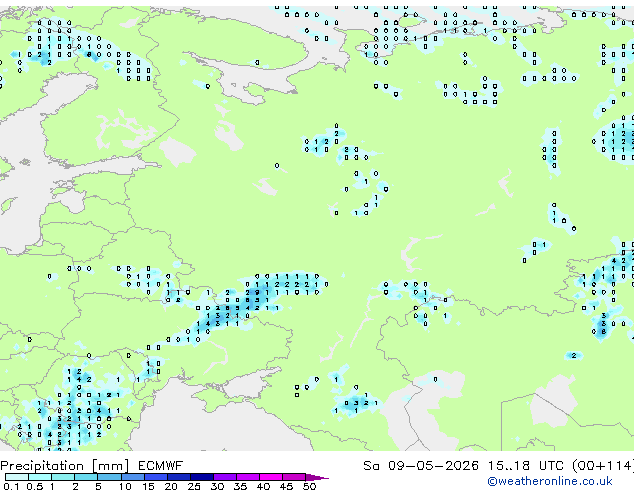The width and height of the screenshot is (634, 490).
Task: Click the '25' legend scale label
Action: point(194,486)
